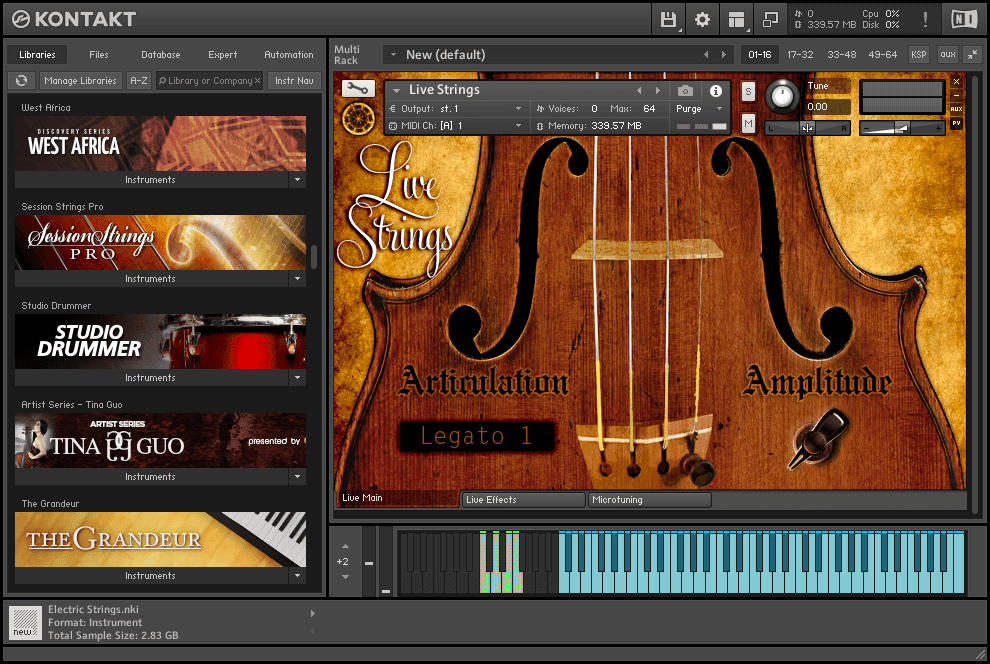990x664 pixels.
Task: Click the workspace view layout icon
Action: click(x=736, y=19)
